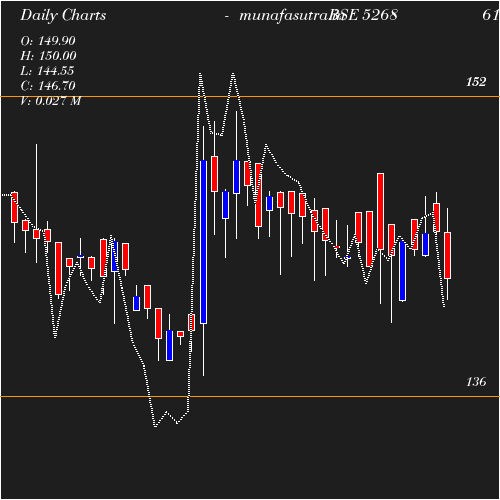Click the lowest blue candlestick near chart bottom

point(169,345)
